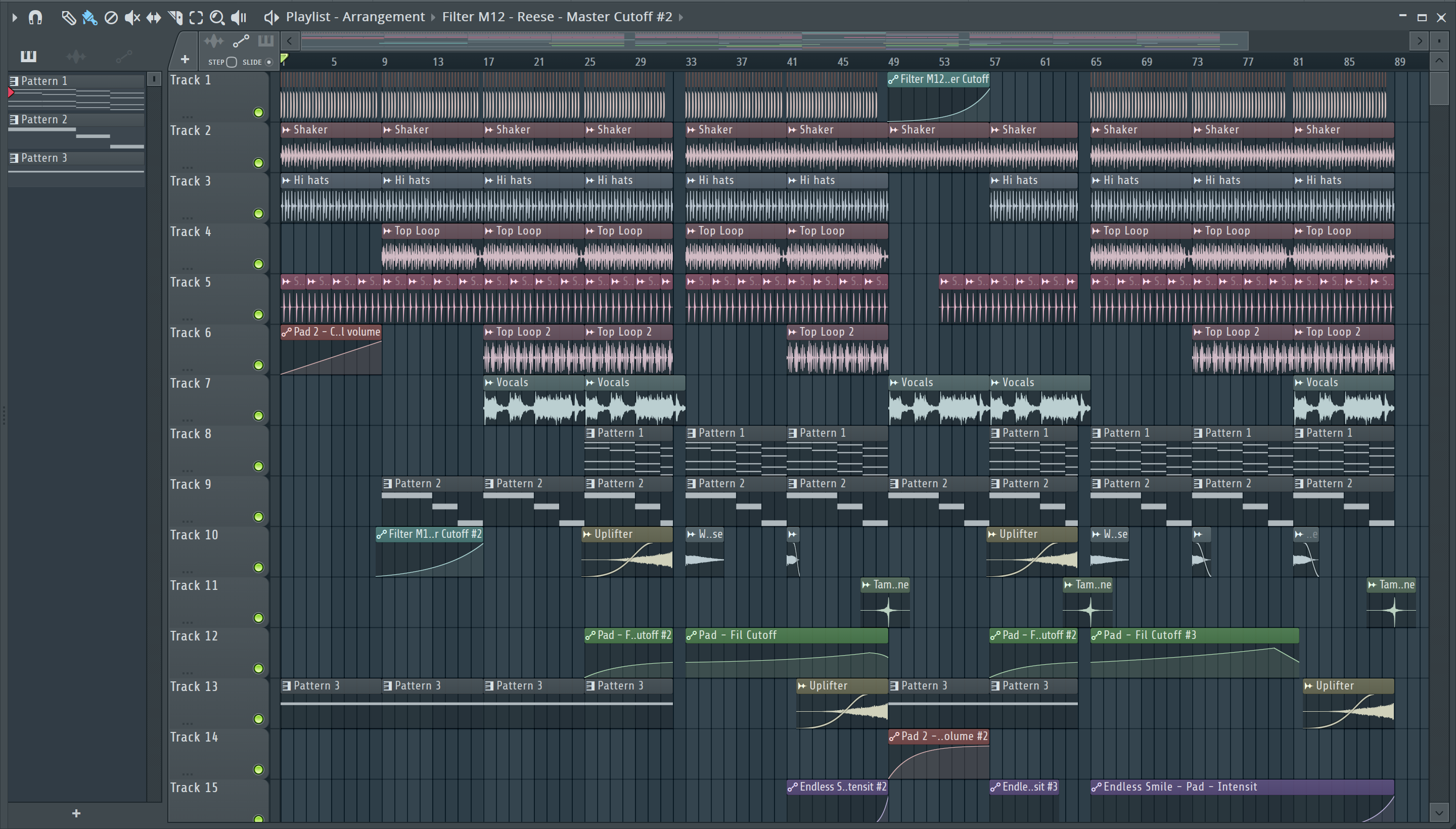Select the Playback speaker tool

pos(239,18)
